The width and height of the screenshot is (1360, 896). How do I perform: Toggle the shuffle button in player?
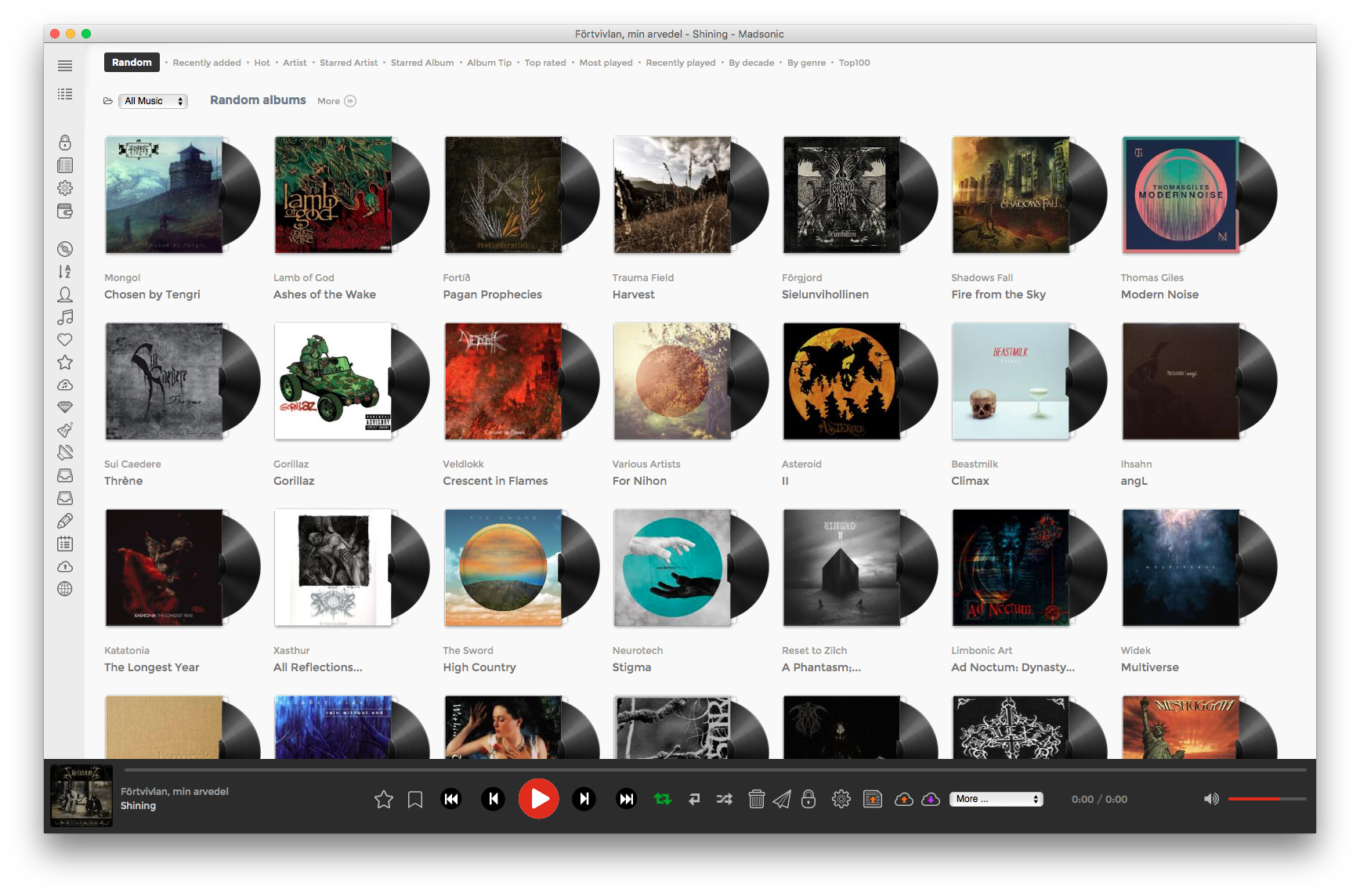(725, 799)
